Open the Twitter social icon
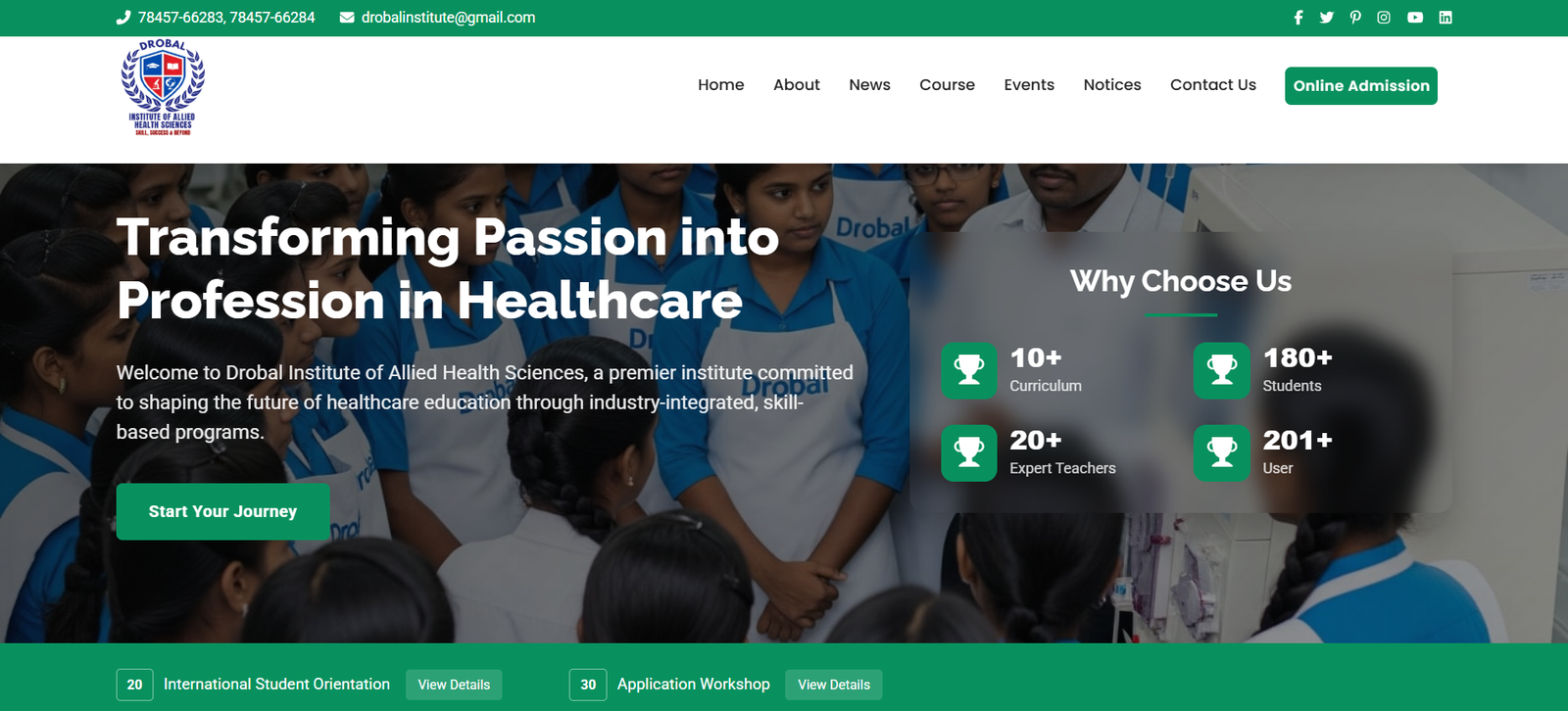1568x711 pixels. coord(1327,18)
